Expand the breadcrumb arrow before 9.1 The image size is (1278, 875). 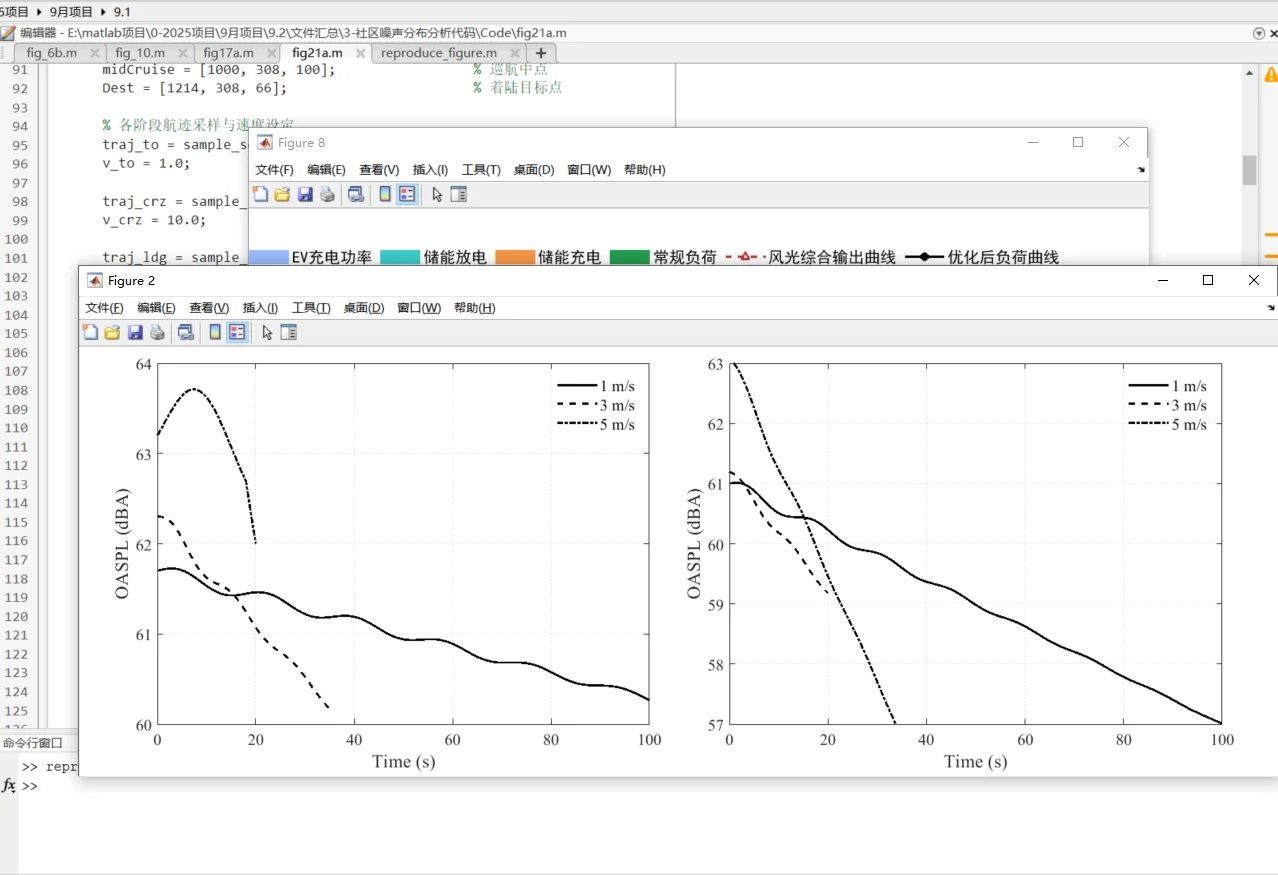tap(105, 12)
